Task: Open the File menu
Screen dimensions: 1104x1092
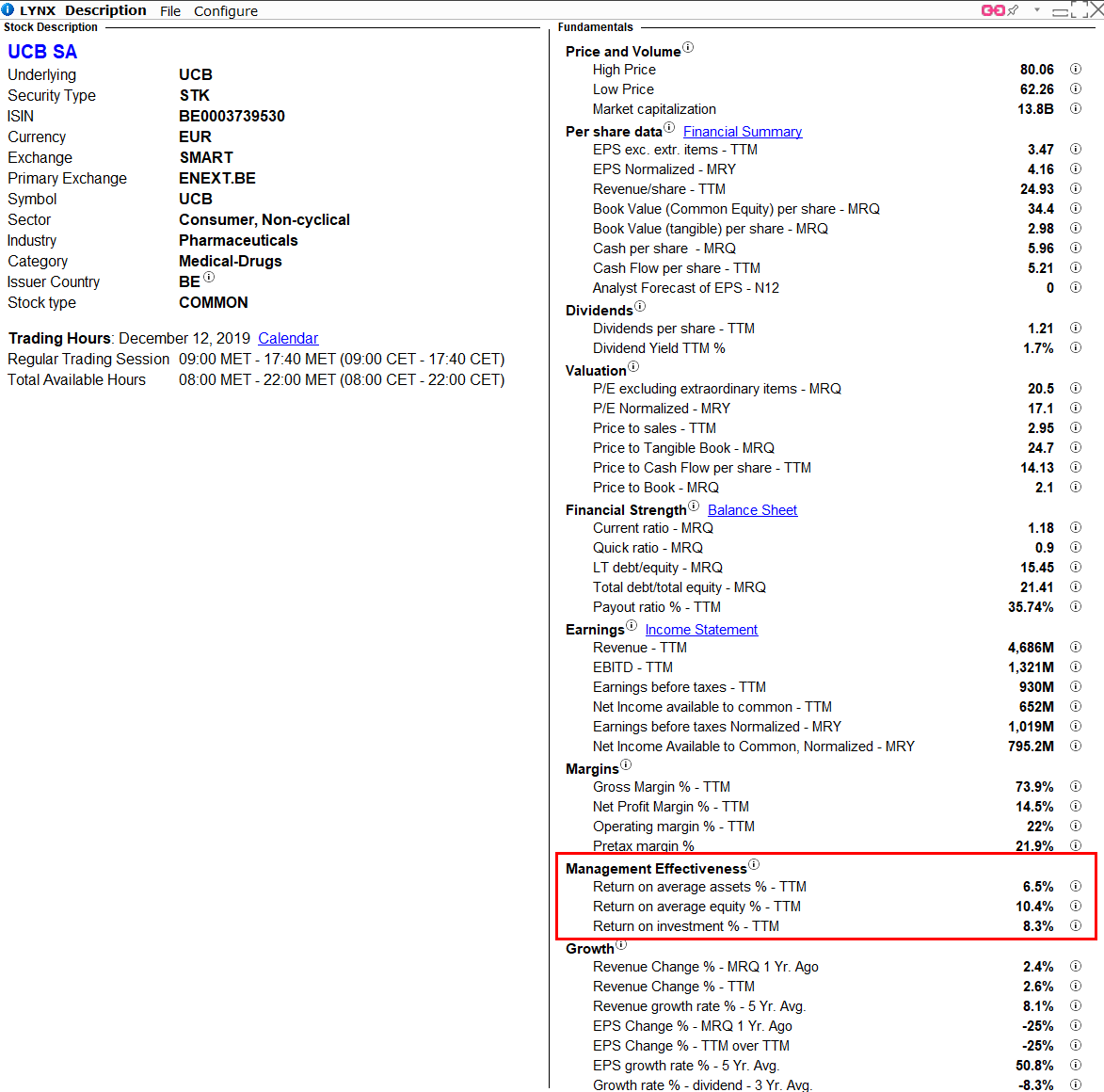Action: 170,11
